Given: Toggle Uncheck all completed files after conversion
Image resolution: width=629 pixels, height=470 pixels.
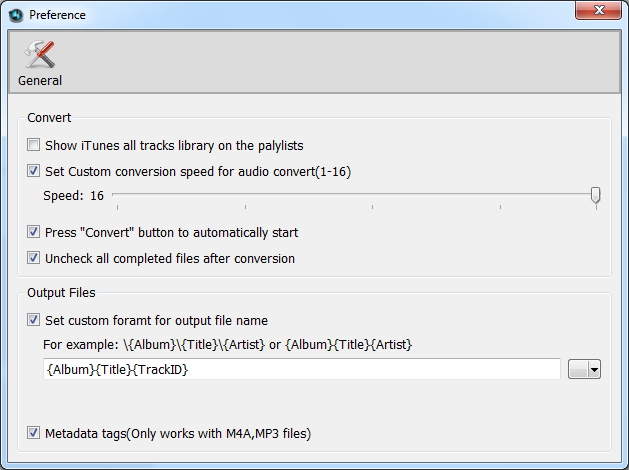Looking at the screenshot, I should (x=33, y=258).
